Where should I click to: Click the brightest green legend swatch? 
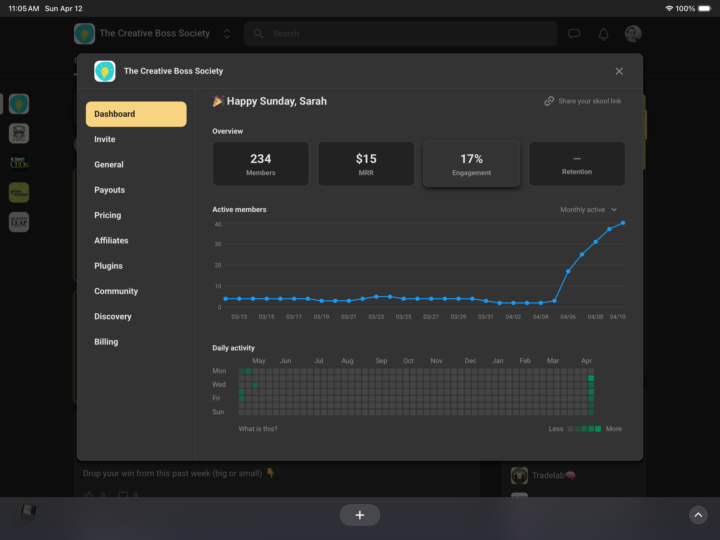click(x=598, y=429)
